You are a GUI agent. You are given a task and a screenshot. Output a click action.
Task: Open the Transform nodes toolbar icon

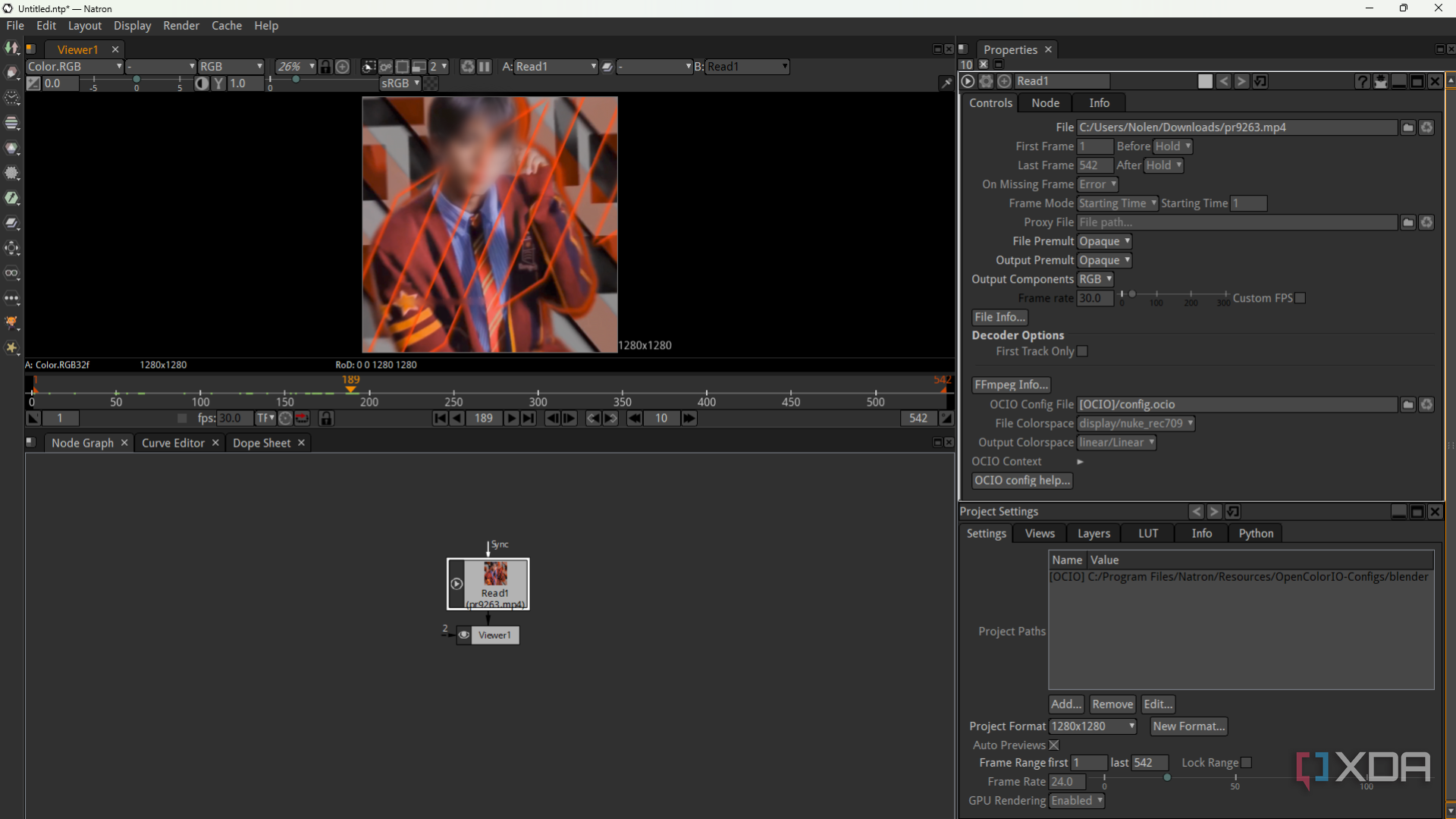[x=12, y=248]
